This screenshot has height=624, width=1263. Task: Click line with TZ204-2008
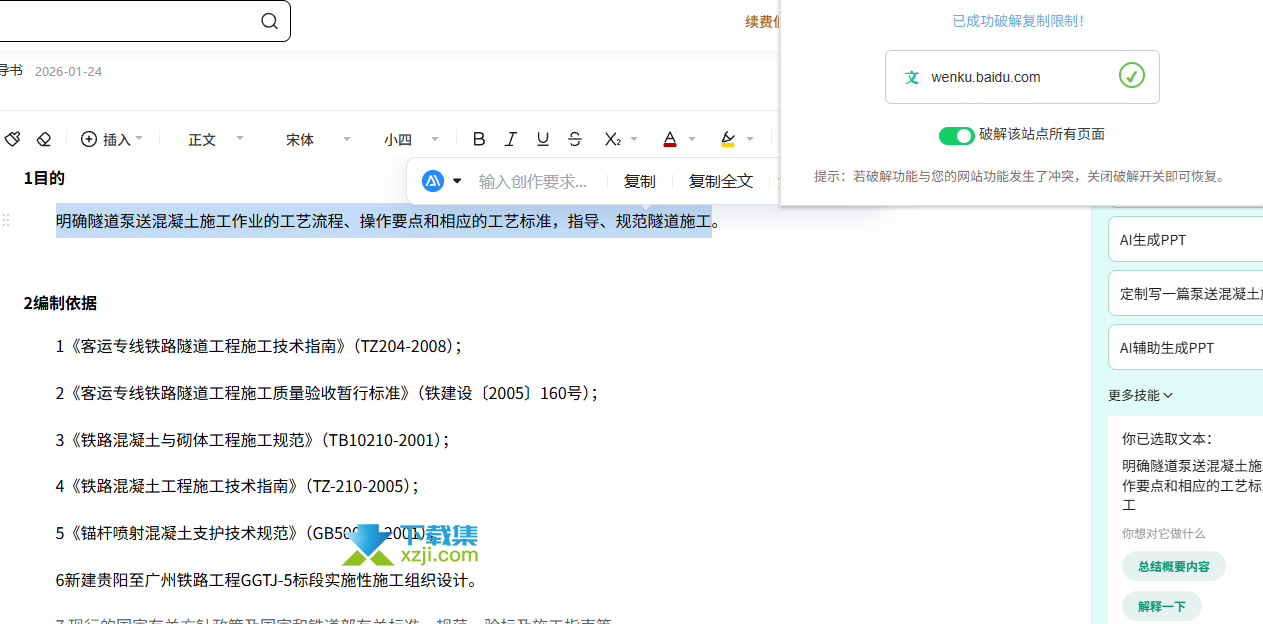click(258, 346)
